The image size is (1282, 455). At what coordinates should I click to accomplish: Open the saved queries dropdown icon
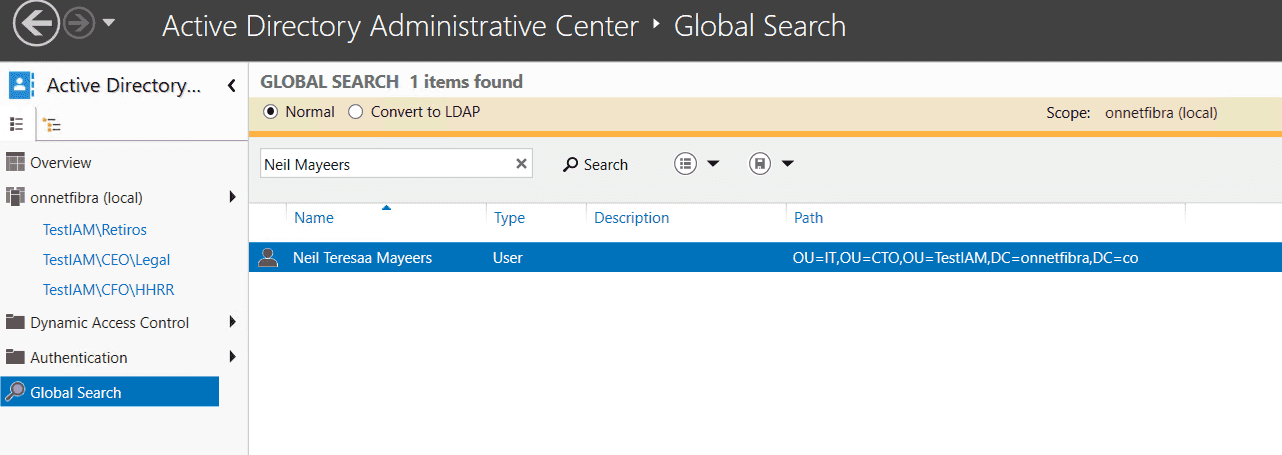[x=771, y=164]
